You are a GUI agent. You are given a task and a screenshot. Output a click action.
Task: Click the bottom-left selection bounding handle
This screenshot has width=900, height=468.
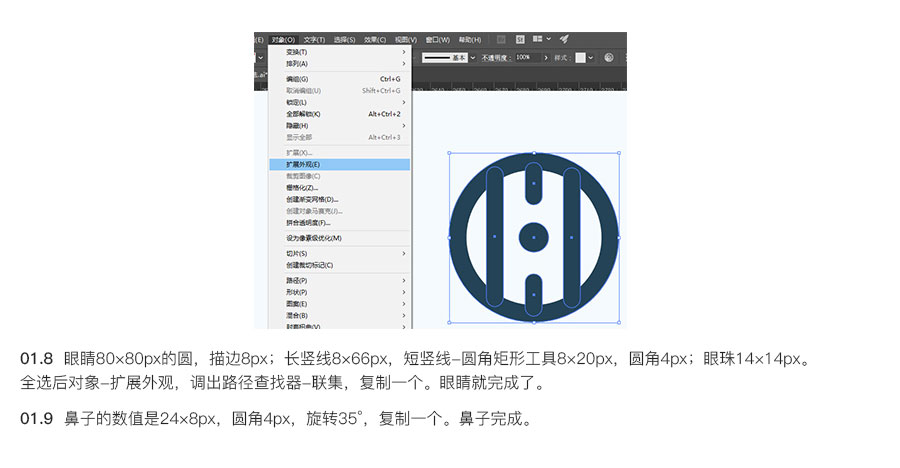(449, 323)
